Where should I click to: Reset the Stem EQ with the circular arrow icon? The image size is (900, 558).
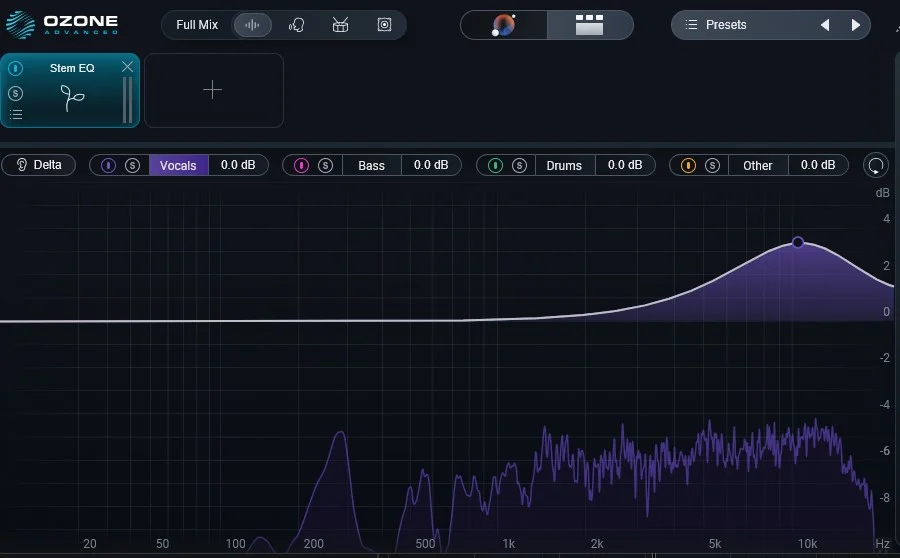[x=876, y=165]
